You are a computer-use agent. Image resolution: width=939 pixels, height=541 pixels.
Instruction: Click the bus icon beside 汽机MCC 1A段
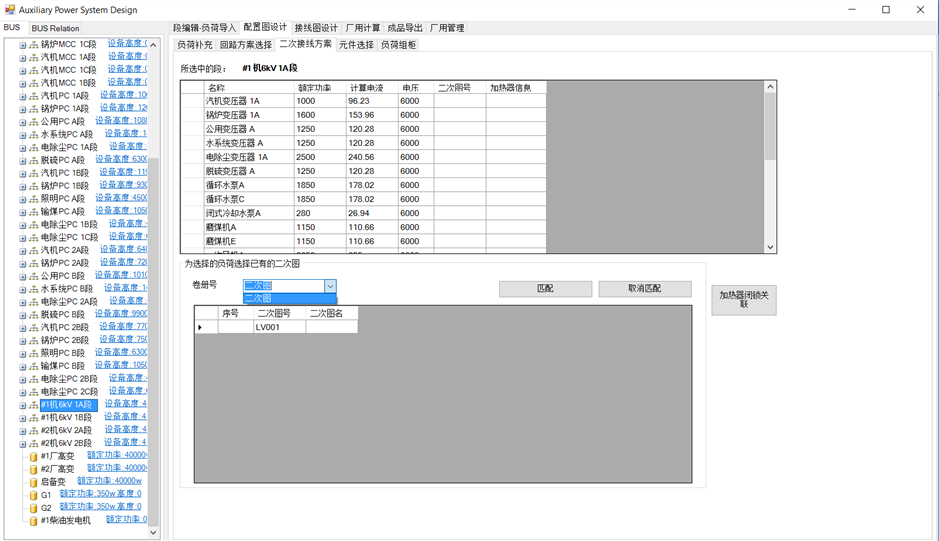(x=34, y=58)
